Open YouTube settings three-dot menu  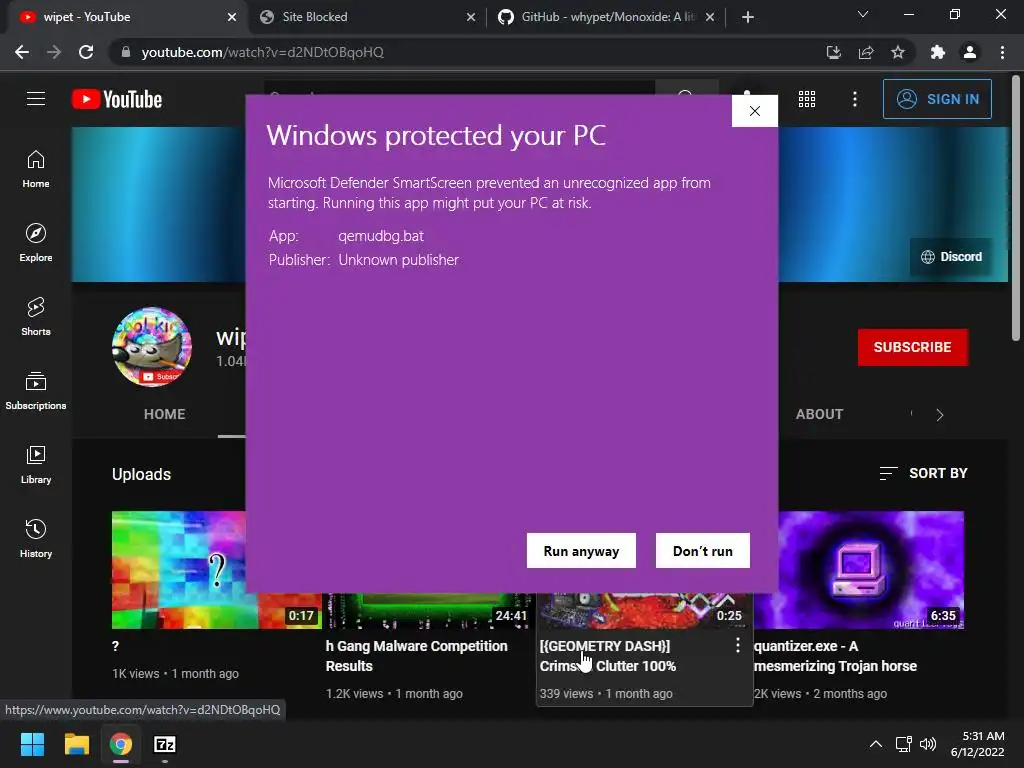(854, 99)
